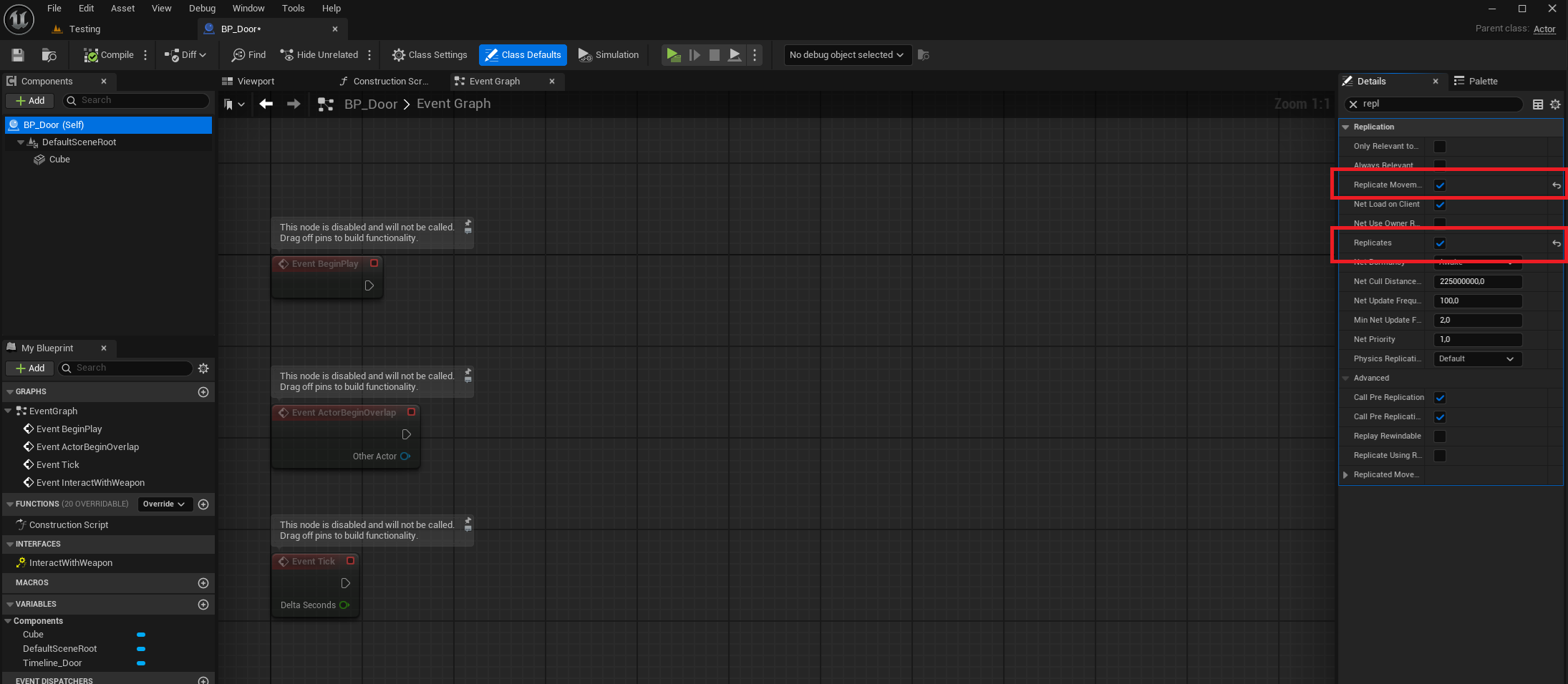Open the debug object selection dropdown

click(847, 55)
